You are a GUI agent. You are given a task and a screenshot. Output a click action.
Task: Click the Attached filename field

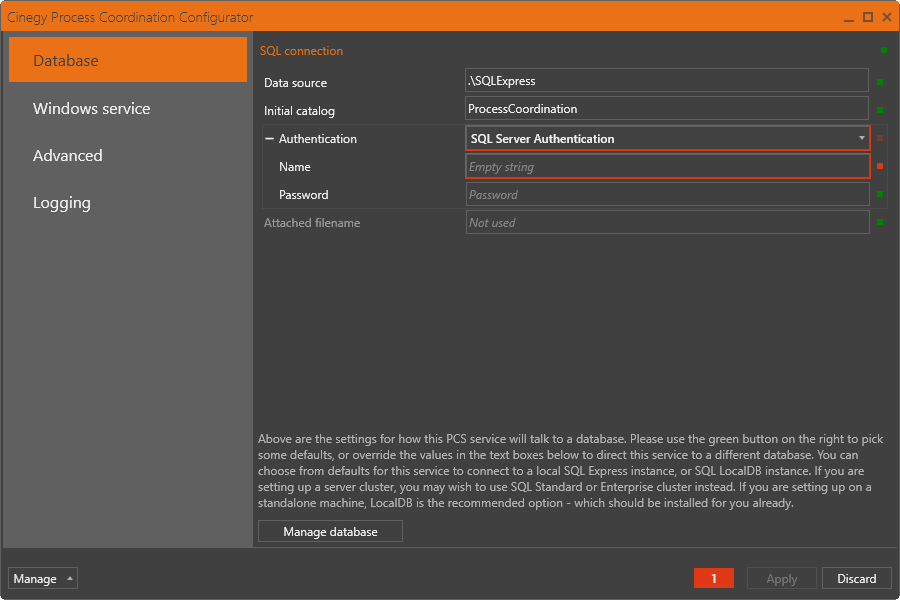tap(668, 222)
